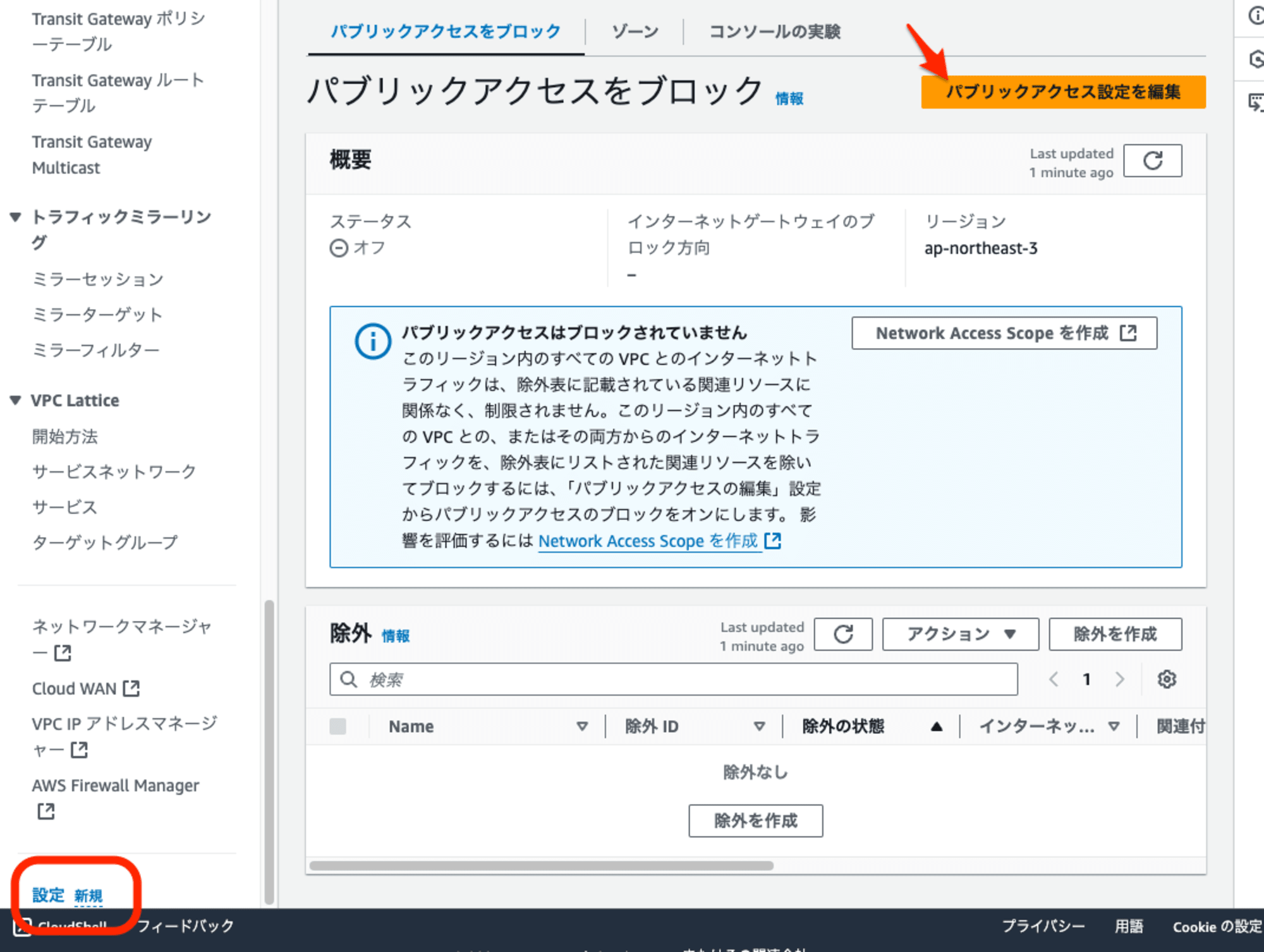Click the exclusions table horizontal scrollbar
Image resolution: width=1264 pixels, height=952 pixels.
coord(541,865)
